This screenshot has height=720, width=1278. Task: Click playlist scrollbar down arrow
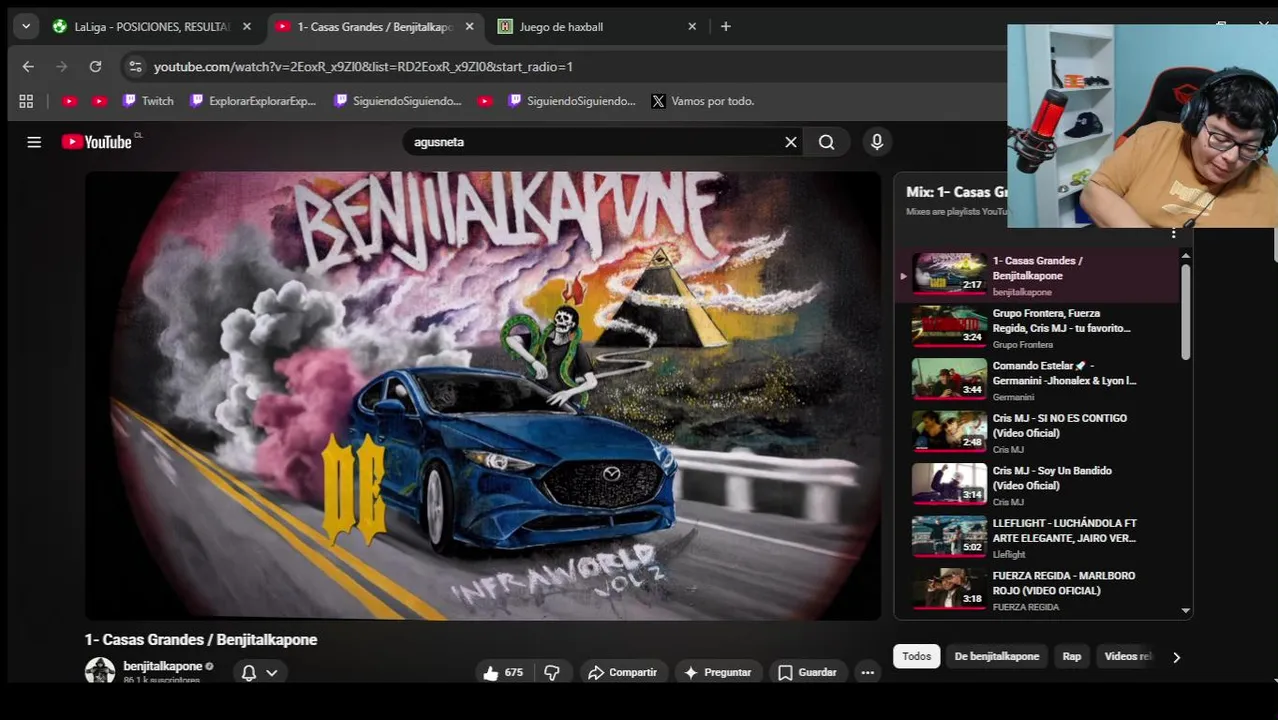coord(1186,610)
